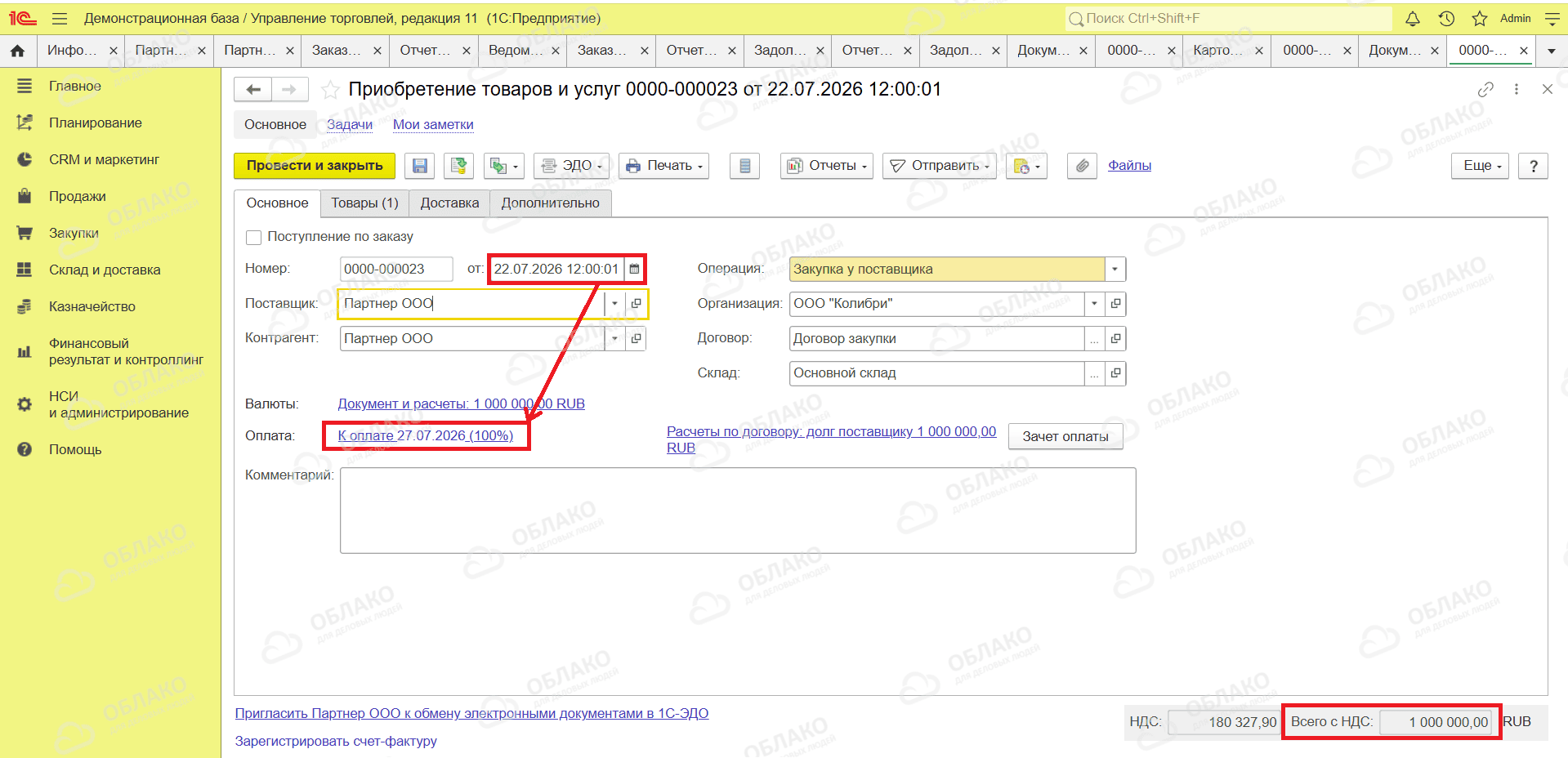The image size is (1568, 758).
Task: Expand the Контрагент dropdown list
Action: pos(614,338)
